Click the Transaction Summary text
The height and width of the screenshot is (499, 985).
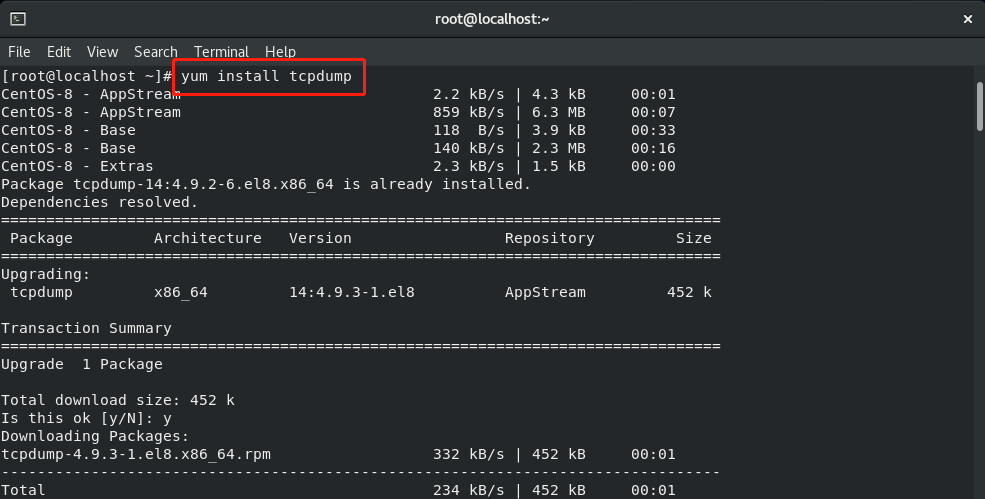coord(86,329)
